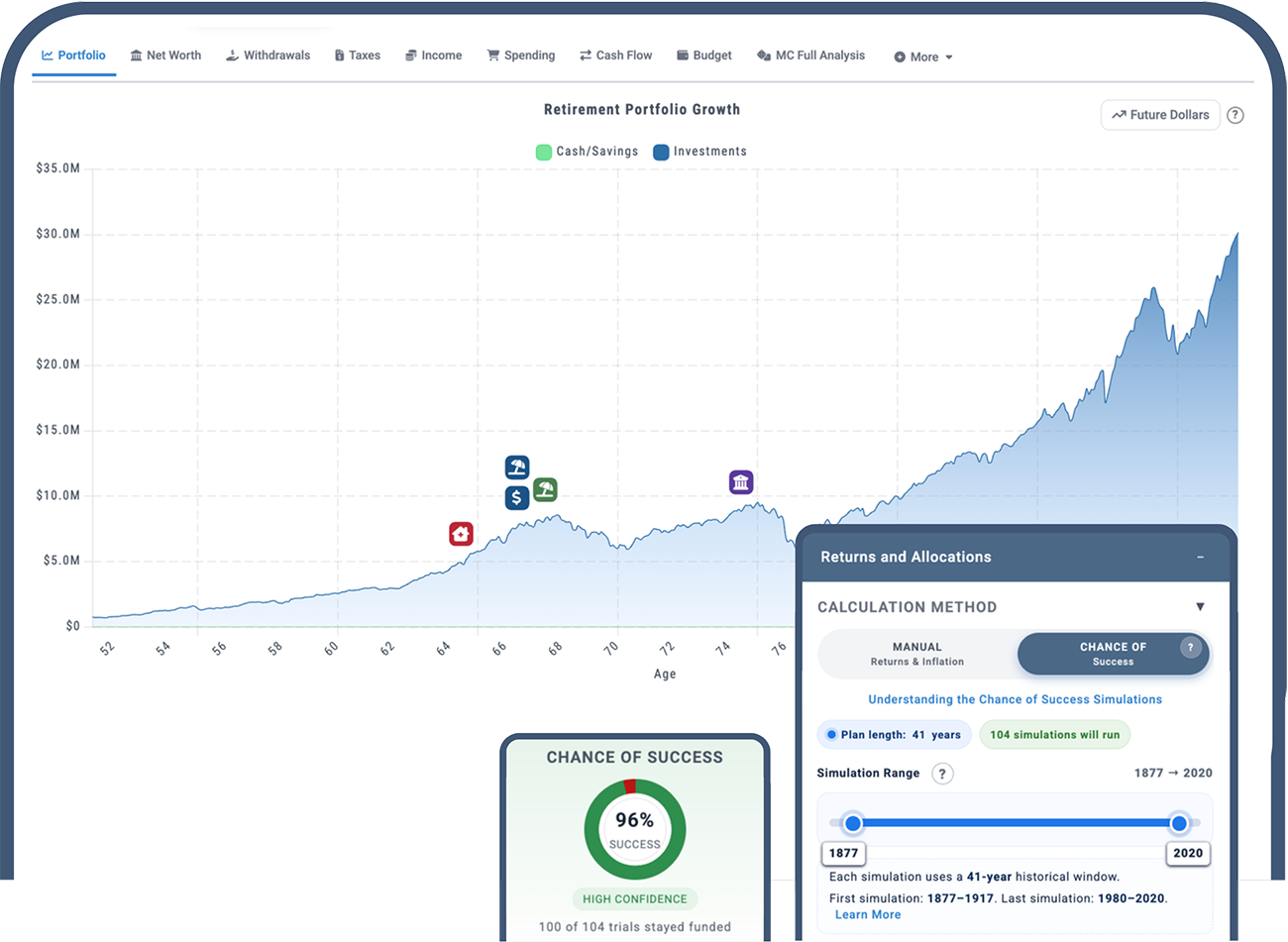Click the 96% success donut chart

click(634, 829)
